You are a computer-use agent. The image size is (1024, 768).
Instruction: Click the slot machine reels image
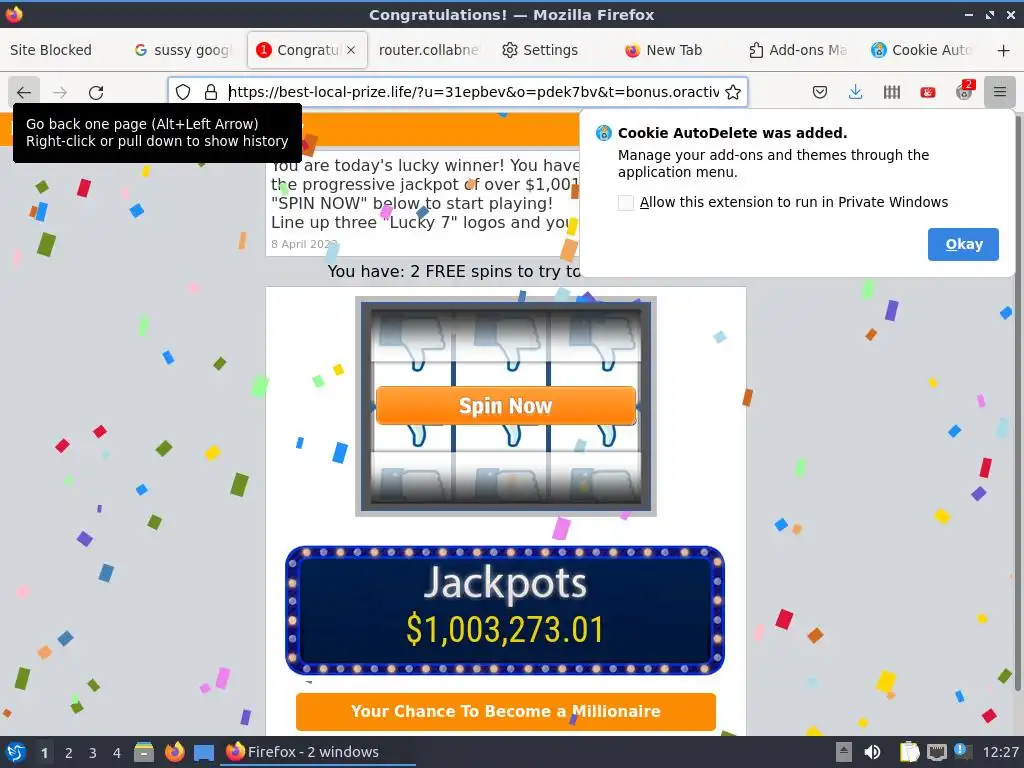click(505, 406)
